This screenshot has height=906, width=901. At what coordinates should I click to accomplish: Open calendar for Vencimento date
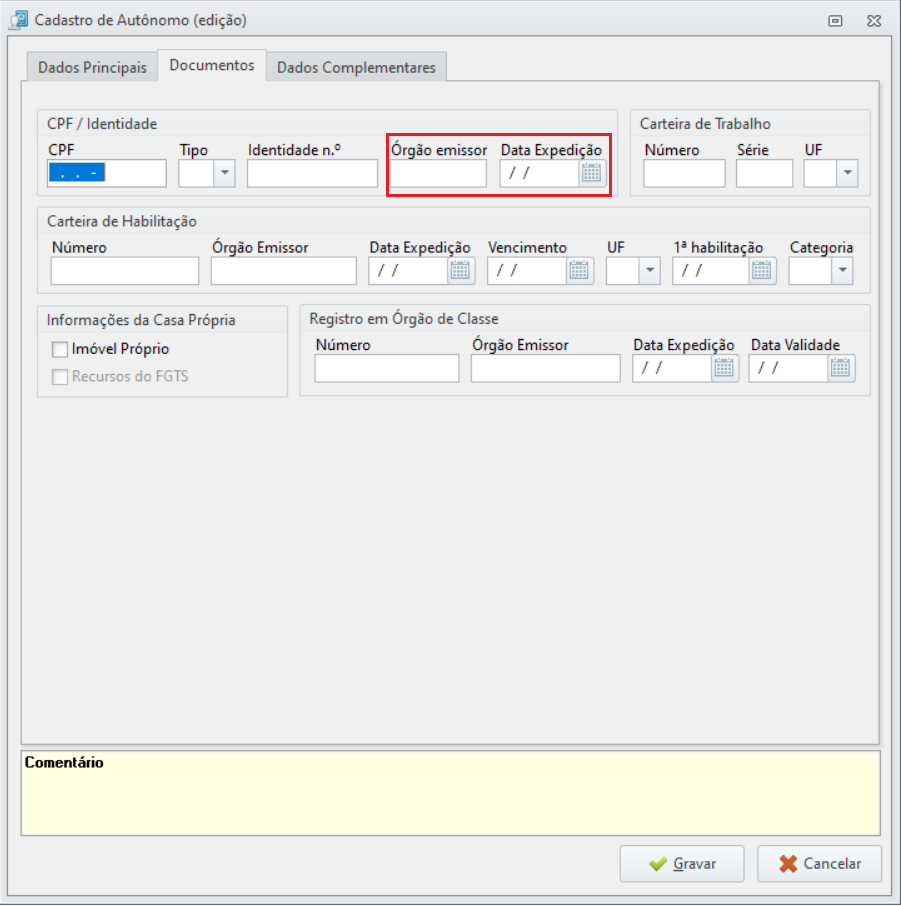(x=579, y=270)
